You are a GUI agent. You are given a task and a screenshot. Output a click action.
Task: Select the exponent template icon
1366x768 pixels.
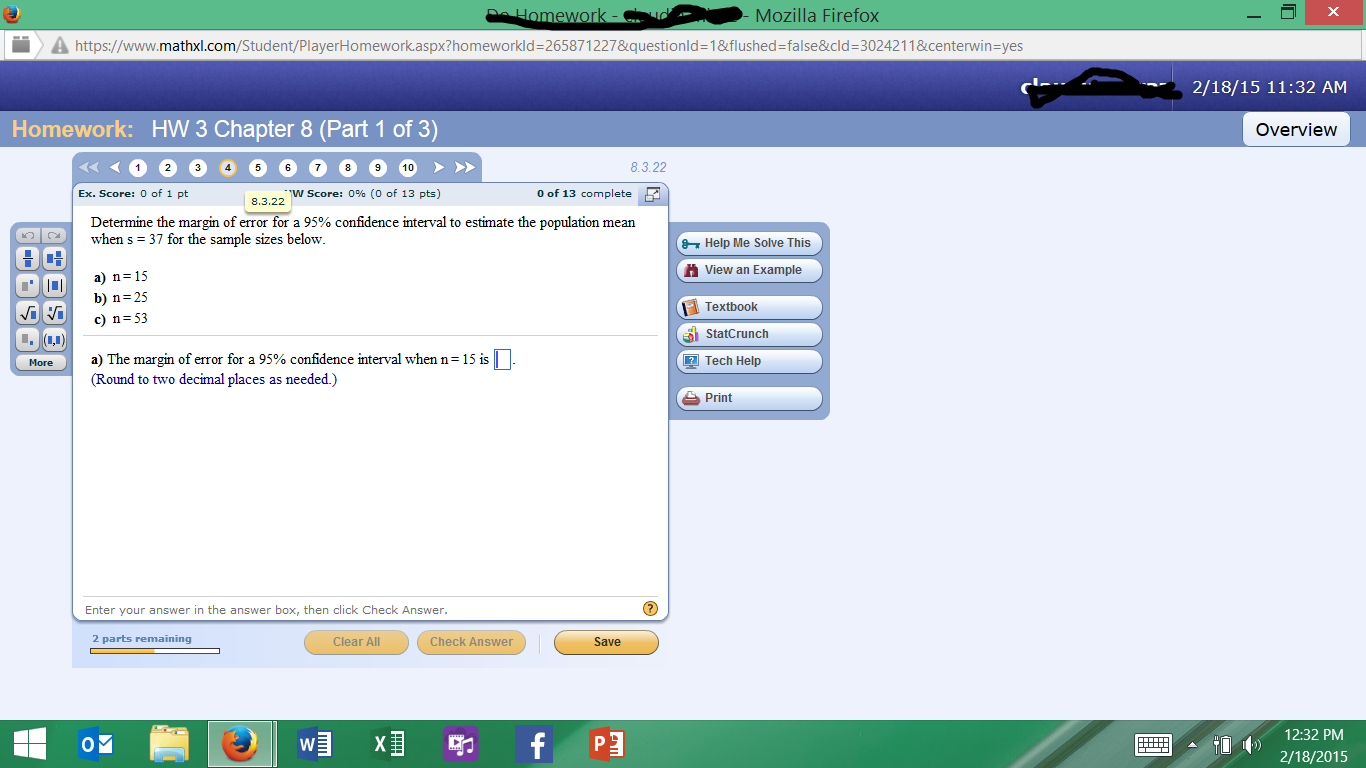point(27,285)
